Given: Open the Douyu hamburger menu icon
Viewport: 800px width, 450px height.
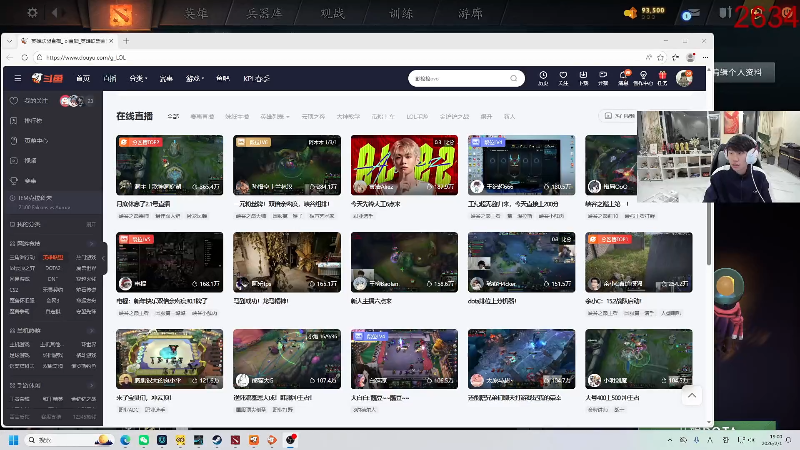Looking at the screenshot, I should pos(18,79).
